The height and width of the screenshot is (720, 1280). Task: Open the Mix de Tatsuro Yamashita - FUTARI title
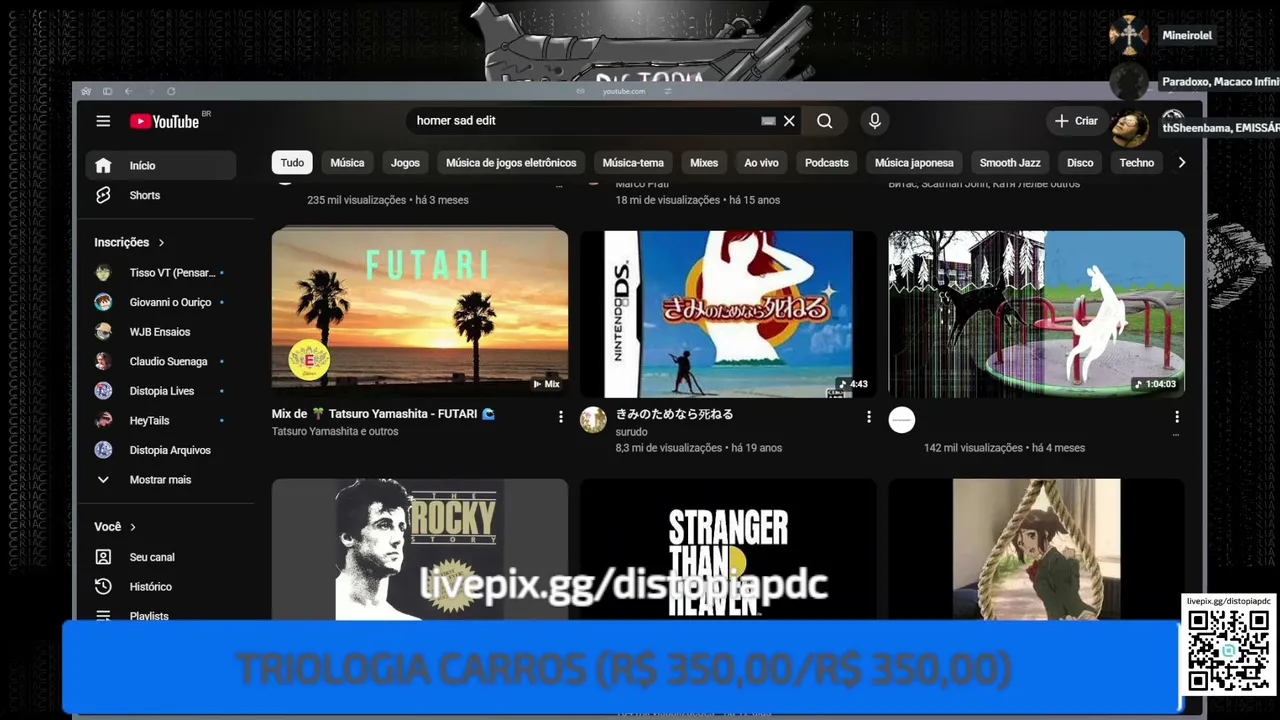point(384,414)
